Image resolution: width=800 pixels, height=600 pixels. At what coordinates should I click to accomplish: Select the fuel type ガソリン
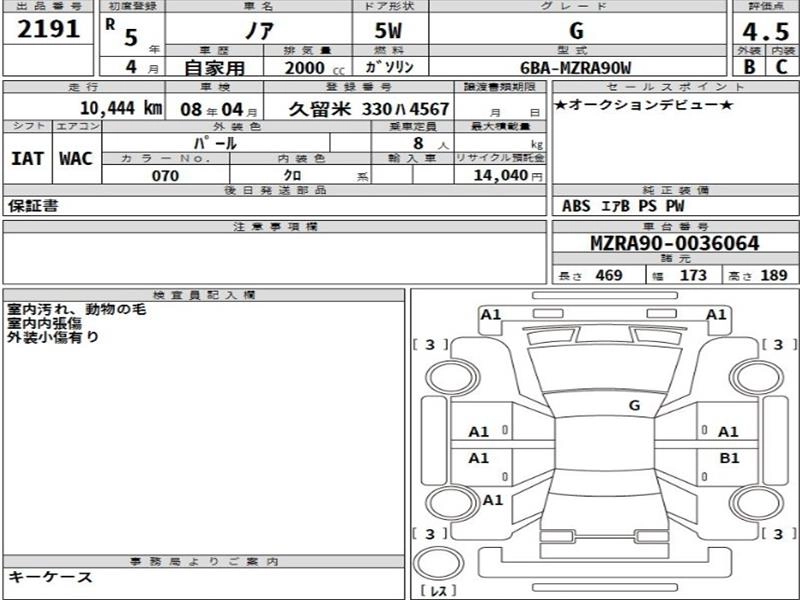pyautogui.click(x=390, y=67)
